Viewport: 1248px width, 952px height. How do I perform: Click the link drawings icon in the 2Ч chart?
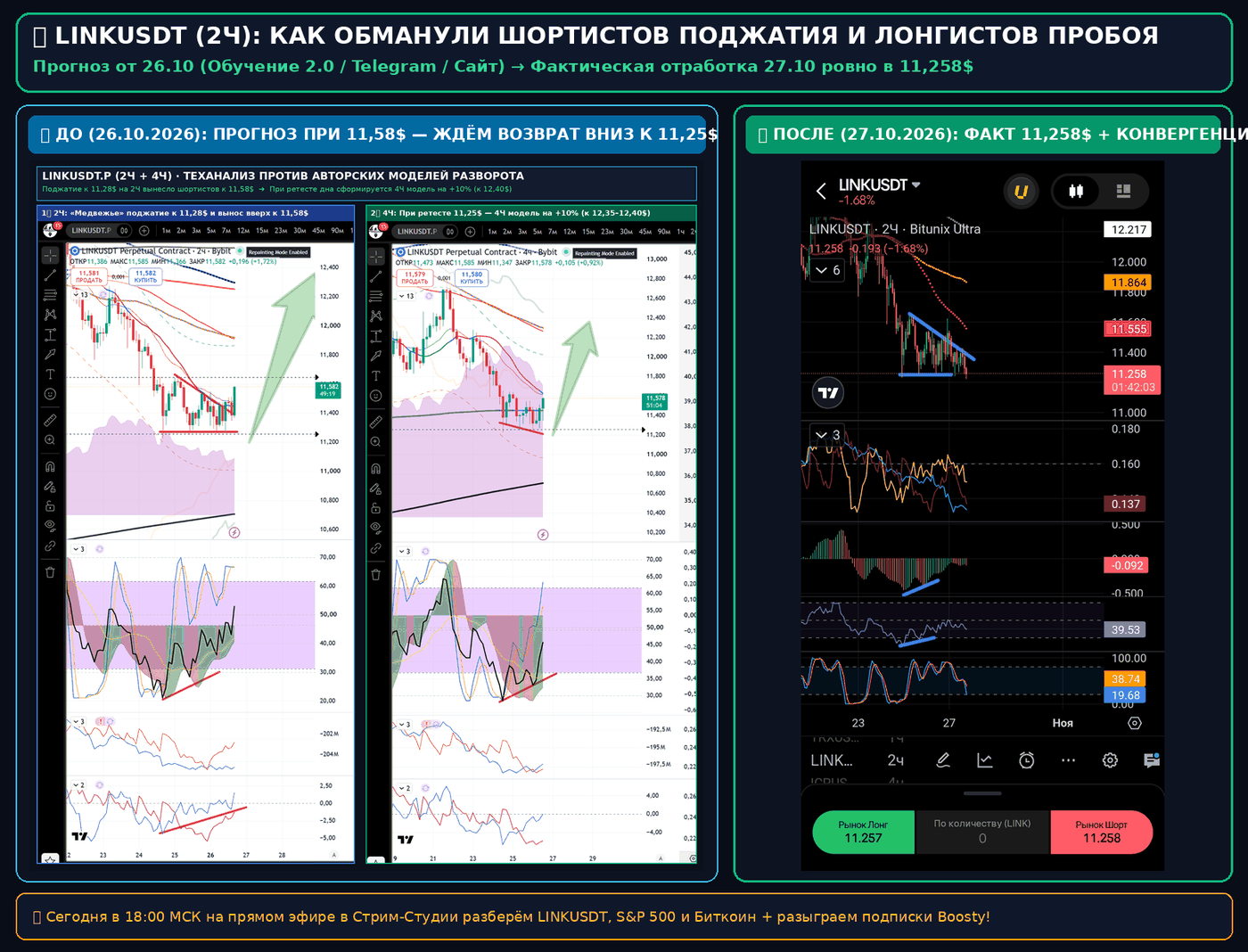pyautogui.click(x=50, y=546)
